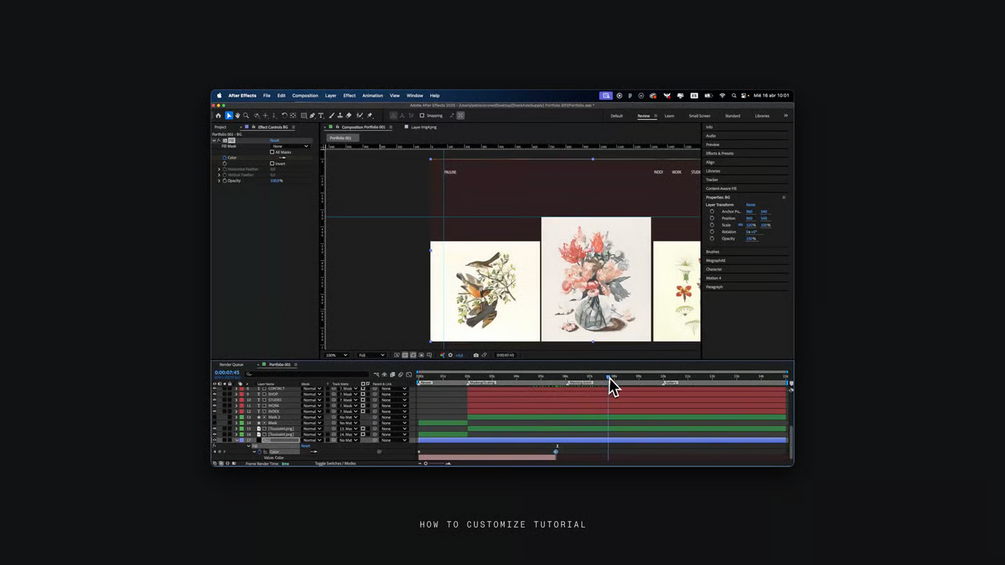Click the Portfolio 001 breadcrumb button in viewer
The image size is (1005, 565).
coord(342,138)
